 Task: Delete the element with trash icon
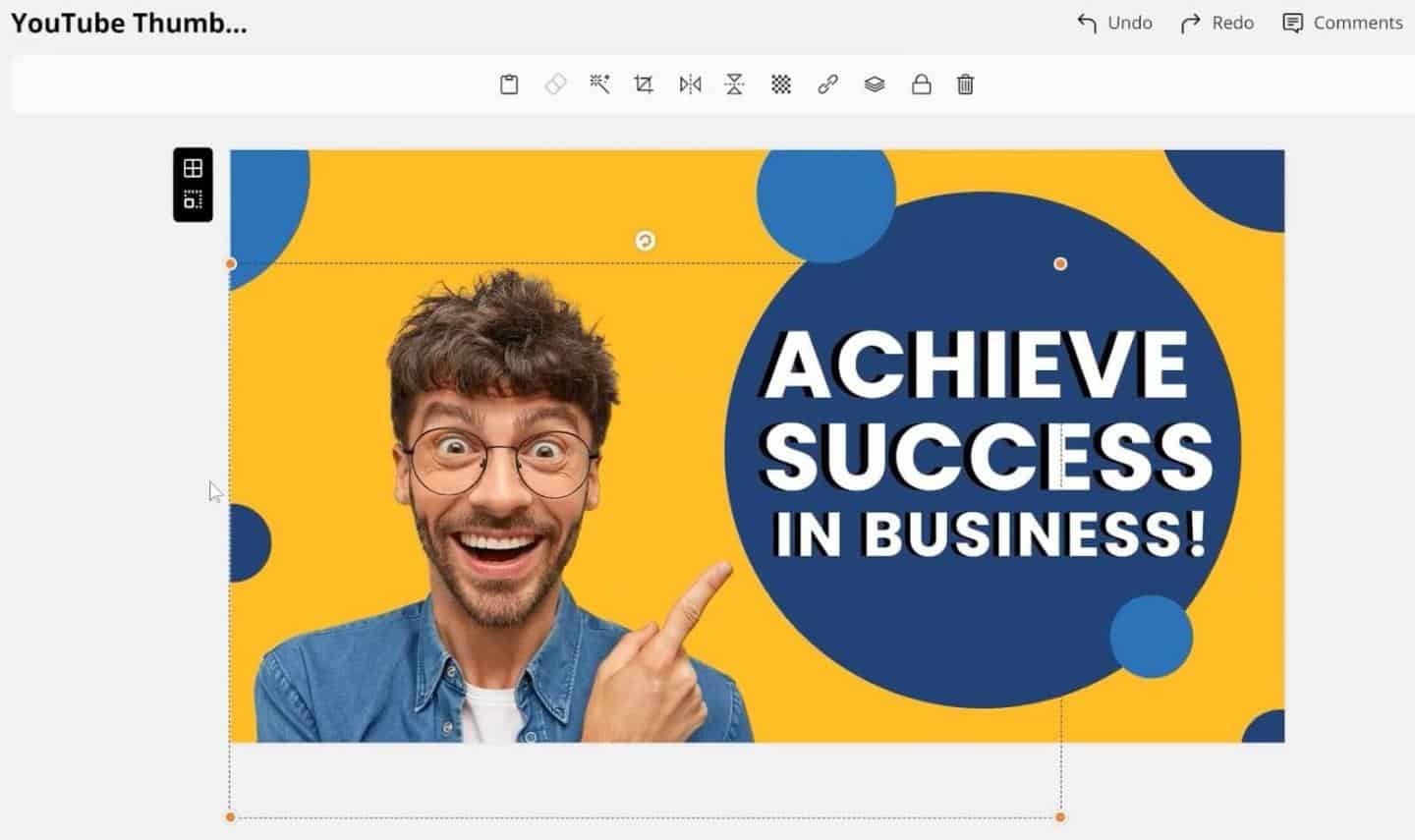click(x=965, y=84)
